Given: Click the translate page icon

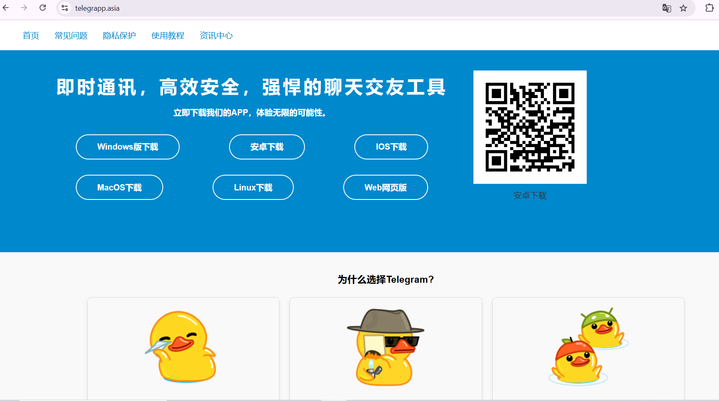Looking at the screenshot, I should pyautogui.click(x=666, y=8).
